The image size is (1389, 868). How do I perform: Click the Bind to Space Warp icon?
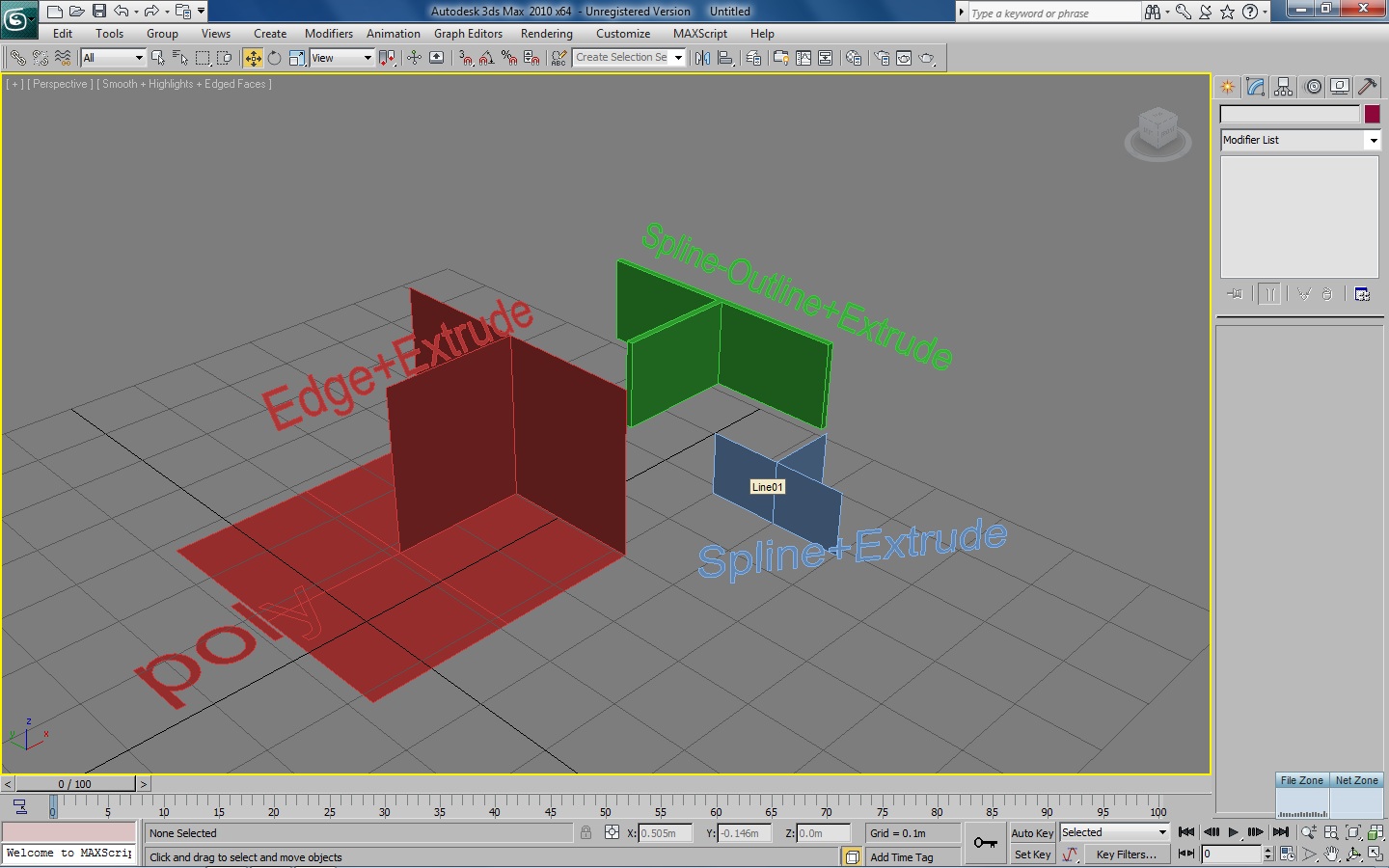click(x=63, y=58)
